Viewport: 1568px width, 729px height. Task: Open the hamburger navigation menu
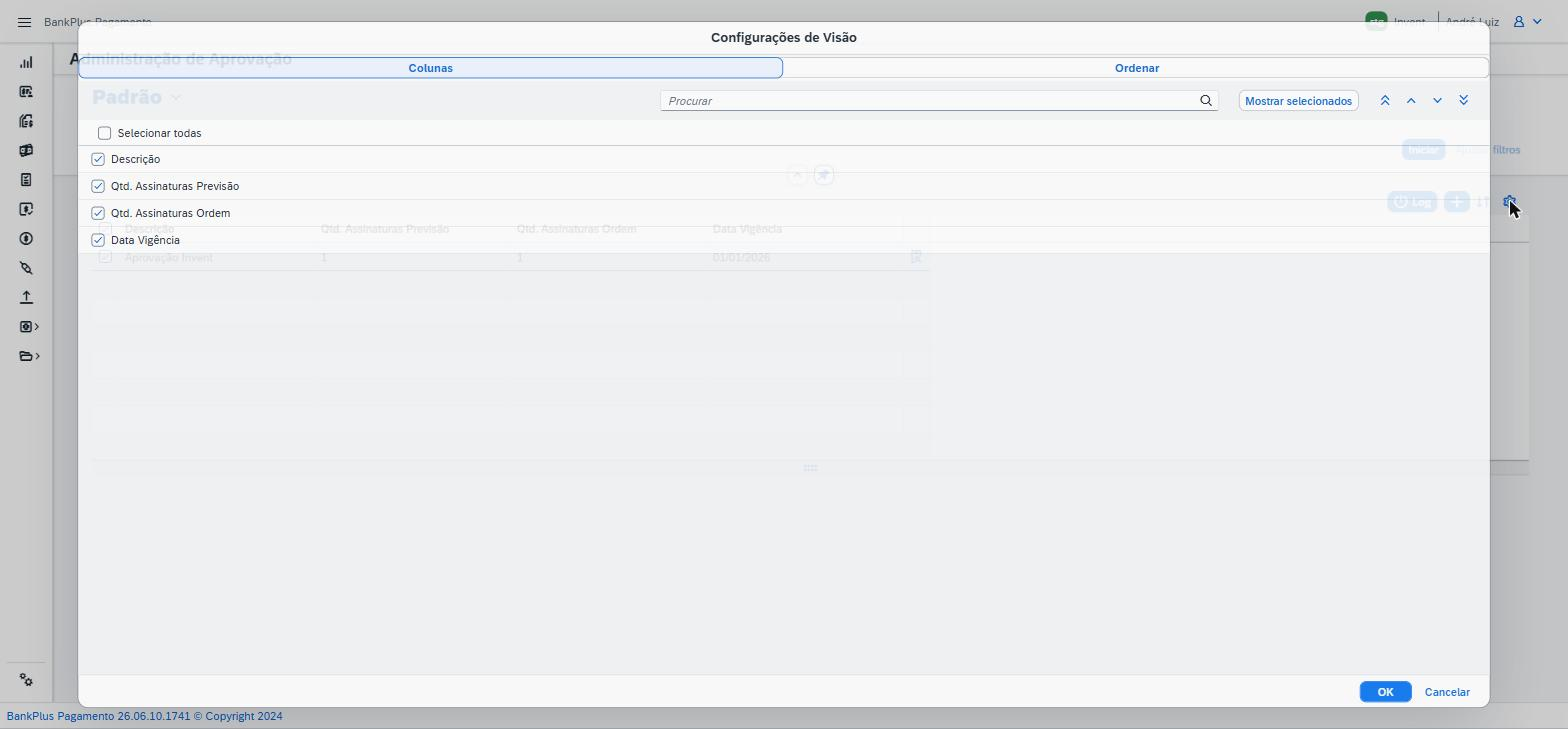[25, 22]
